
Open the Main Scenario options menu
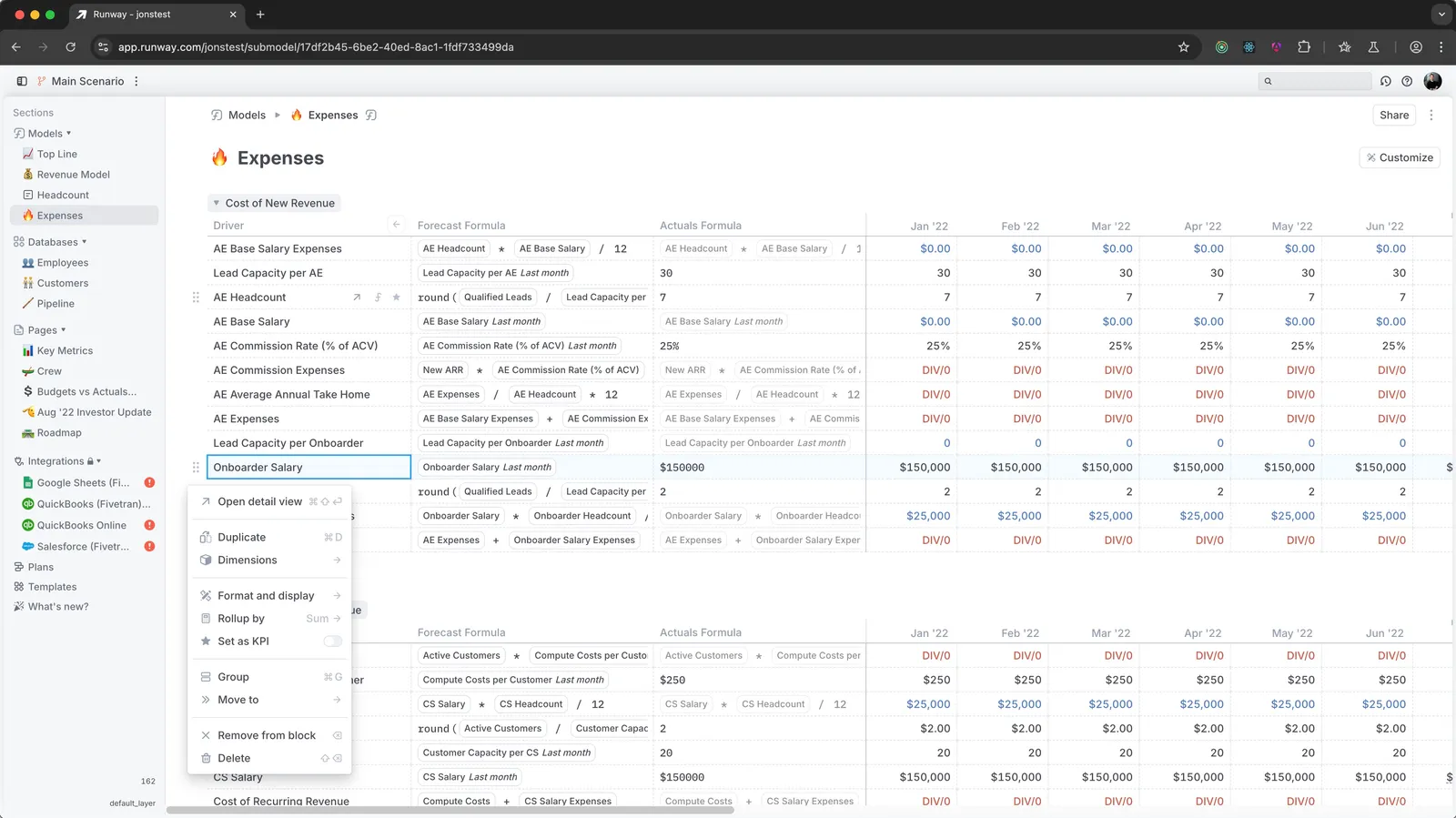pyautogui.click(x=136, y=81)
